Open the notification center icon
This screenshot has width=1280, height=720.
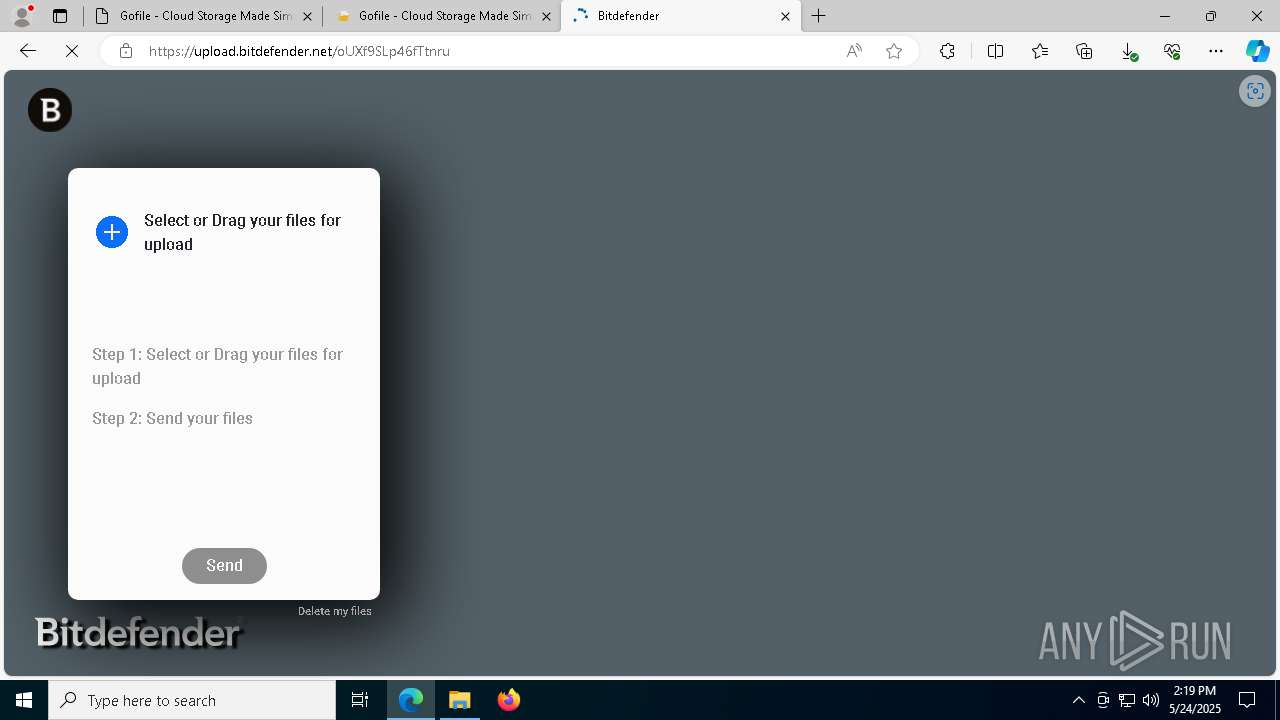(1247, 700)
